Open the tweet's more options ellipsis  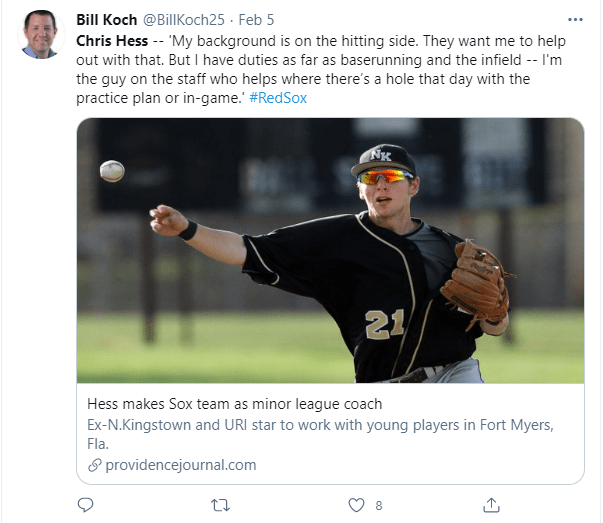[x=574, y=19]
